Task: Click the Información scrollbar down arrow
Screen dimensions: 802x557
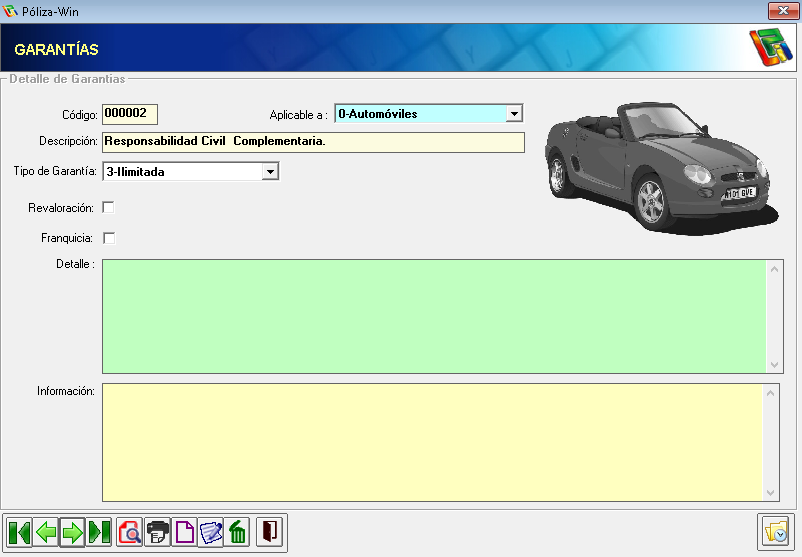Action: click(x=771, y=493)
